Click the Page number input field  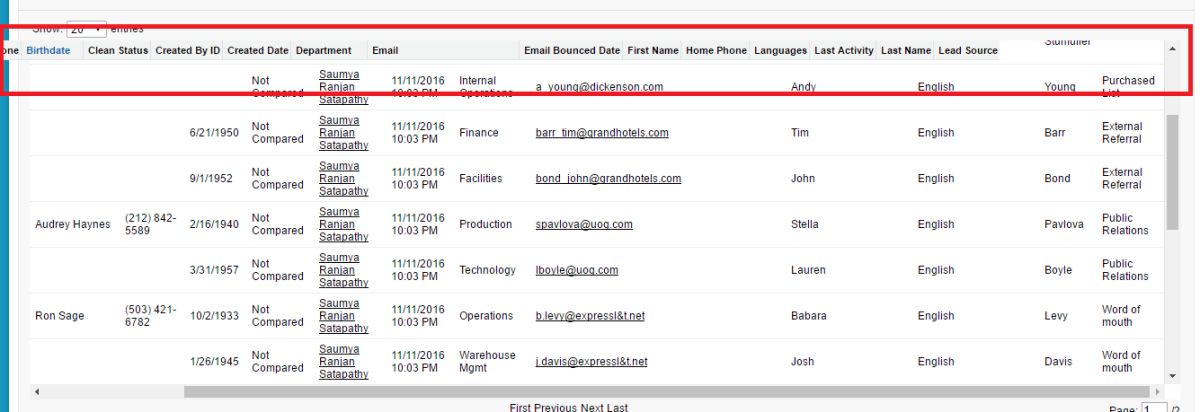coord(1155,407)
